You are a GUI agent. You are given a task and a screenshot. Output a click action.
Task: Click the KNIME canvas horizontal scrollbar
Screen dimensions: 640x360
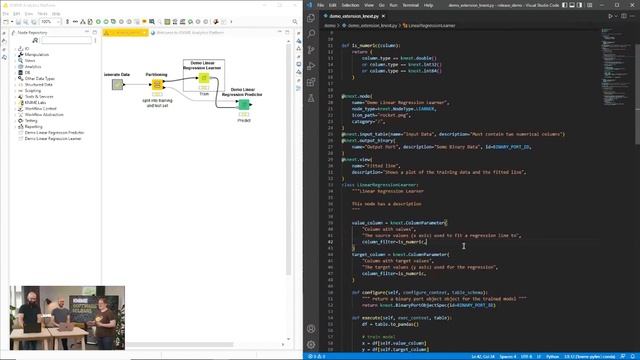(x=180, y=344)
